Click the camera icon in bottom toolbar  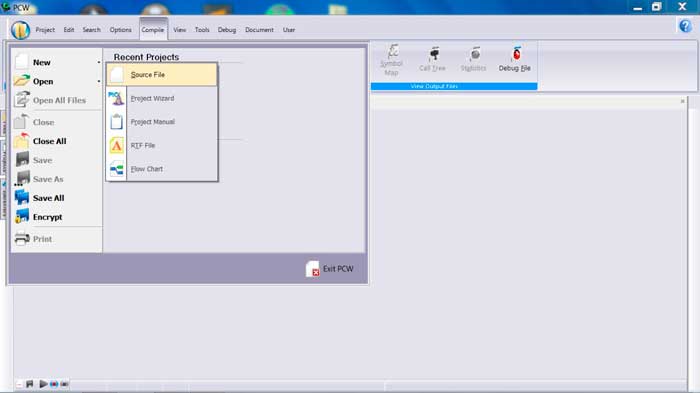click(65, 384)
